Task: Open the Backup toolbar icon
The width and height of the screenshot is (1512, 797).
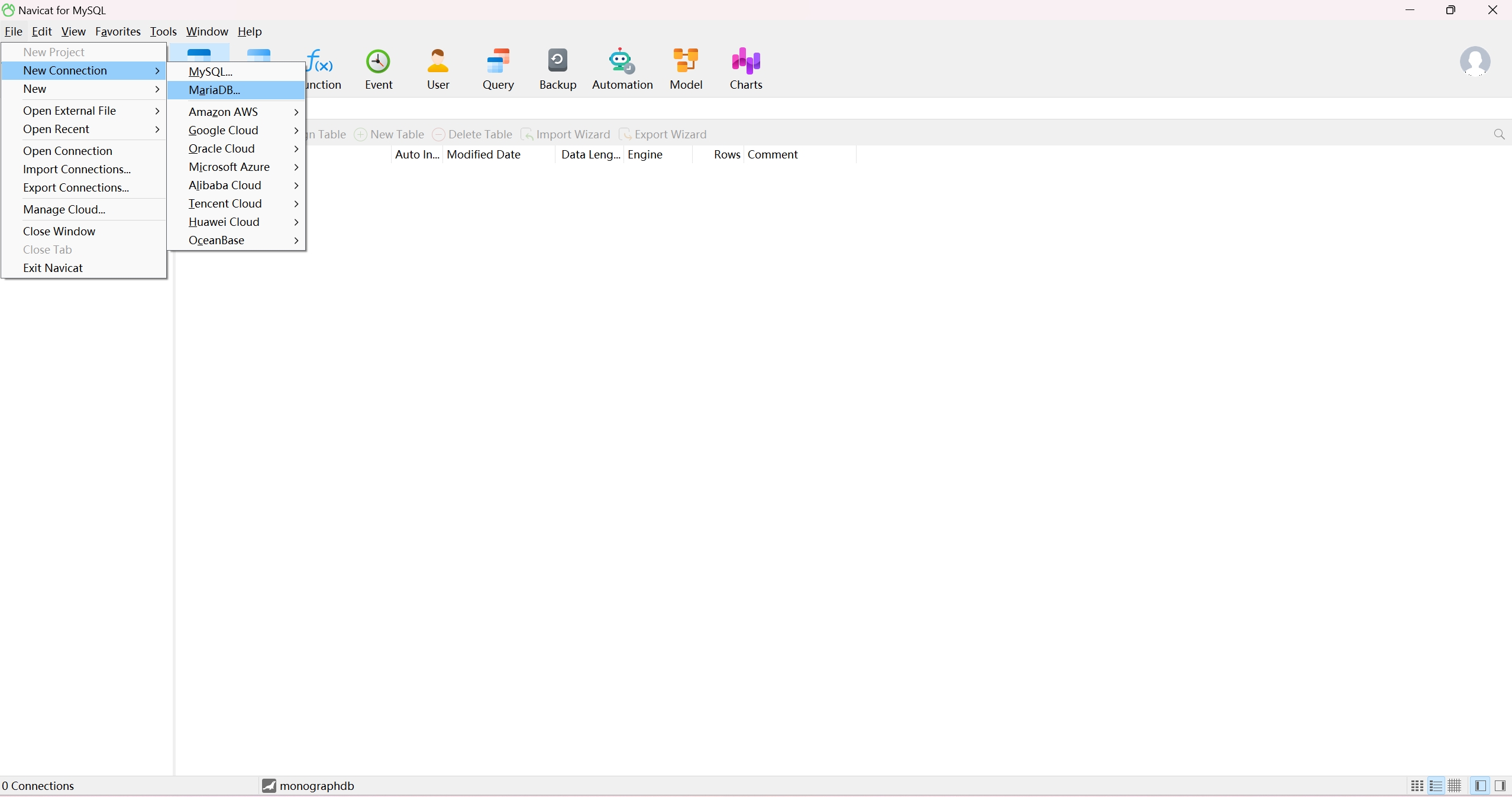Action: (x=557, y=69)
